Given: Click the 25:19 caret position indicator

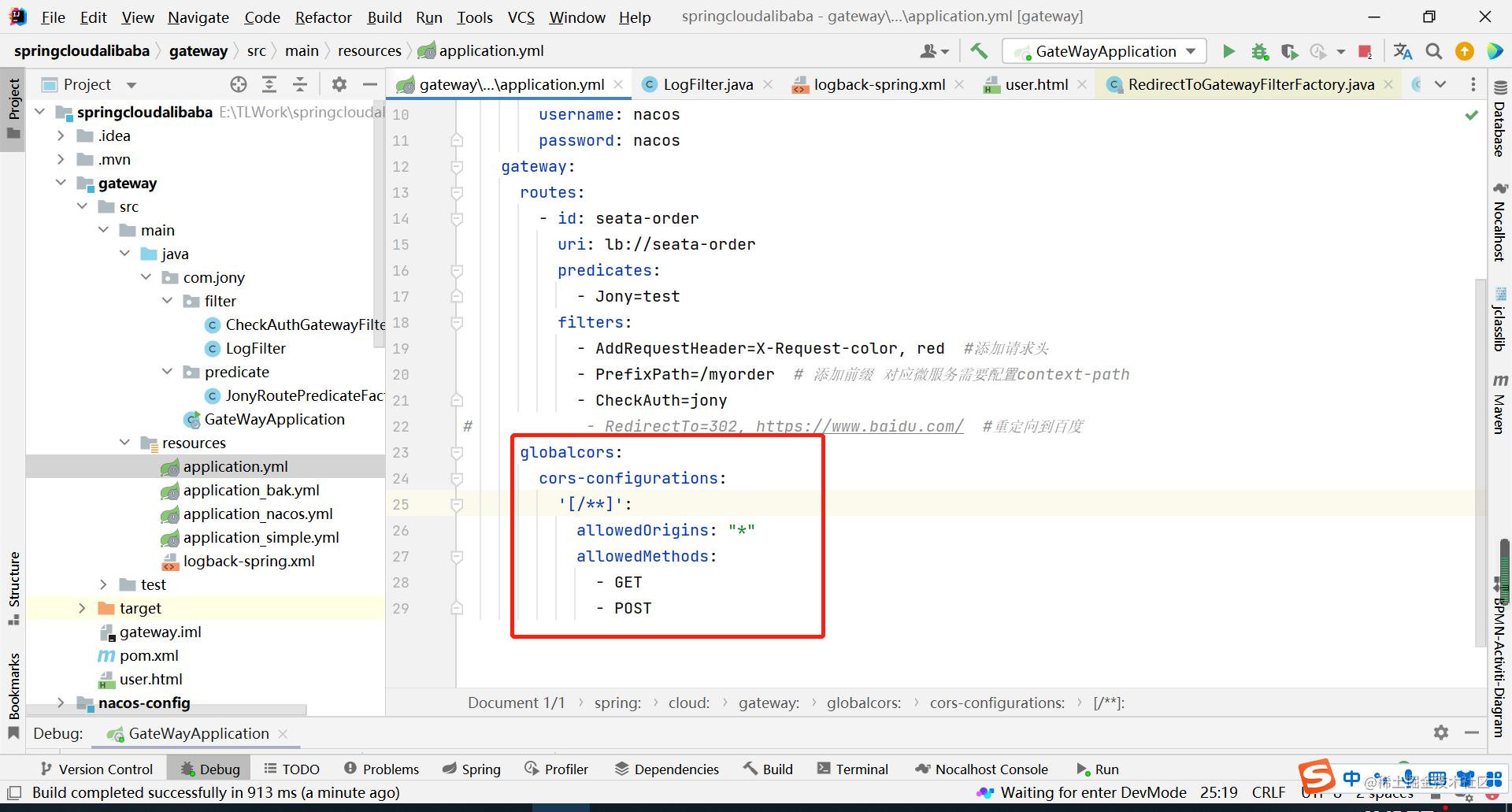Looking at the screenshot, I should pos(1219,792).
